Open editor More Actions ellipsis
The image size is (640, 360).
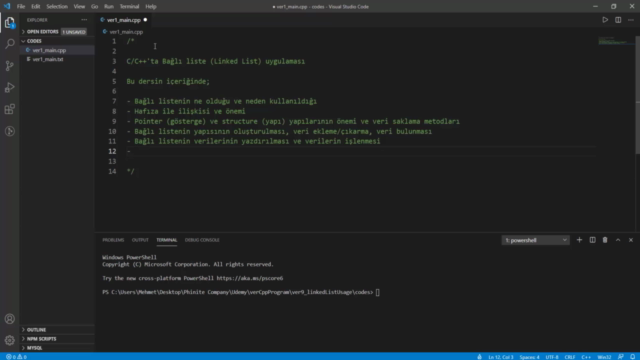pyautogui.click(x=631, y=20)
